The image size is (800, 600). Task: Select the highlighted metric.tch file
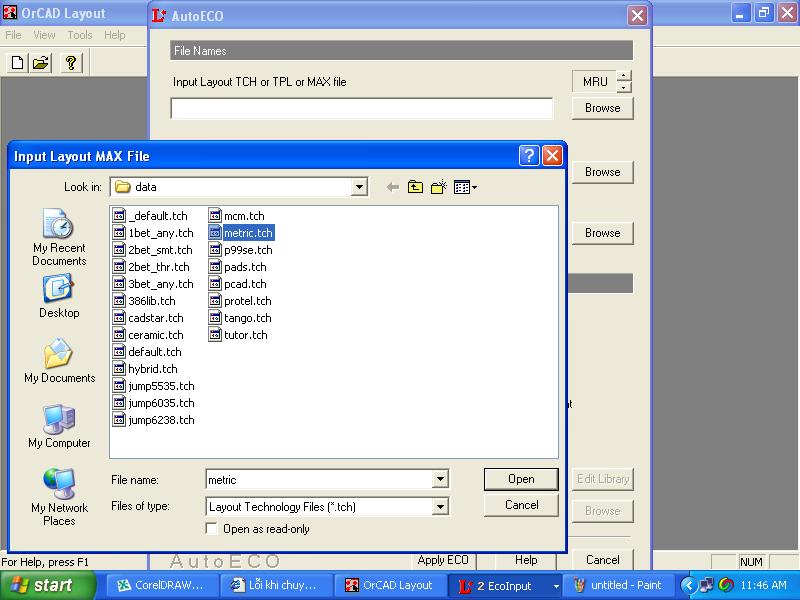pyautogui.click(x=241, y=233)
